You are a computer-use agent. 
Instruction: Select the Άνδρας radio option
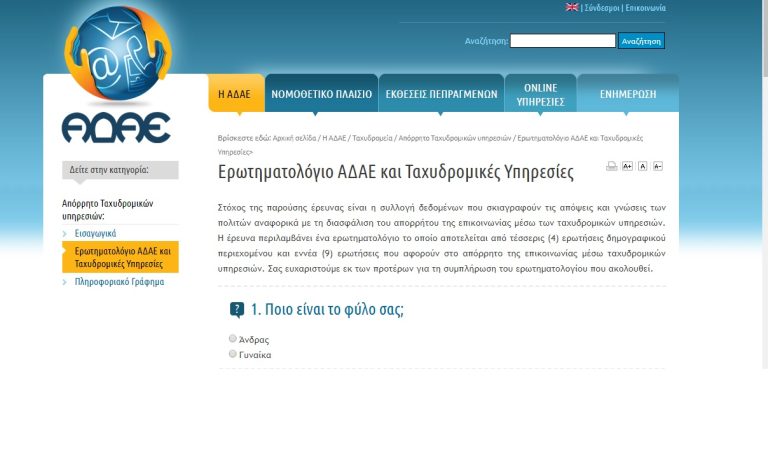[233, 338]
